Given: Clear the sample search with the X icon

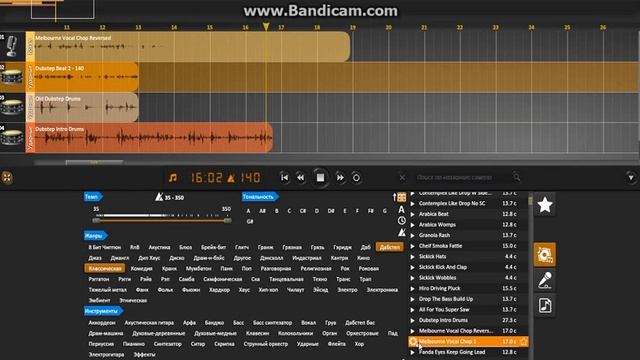Looking at the screenshot, I should coord(402,178).
